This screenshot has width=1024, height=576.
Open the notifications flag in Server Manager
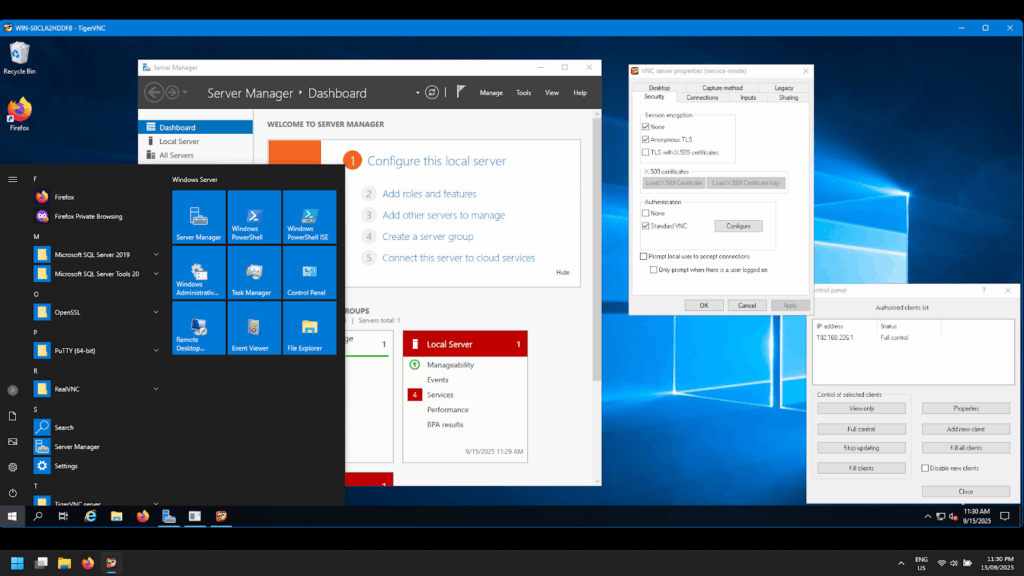(460, 92)
